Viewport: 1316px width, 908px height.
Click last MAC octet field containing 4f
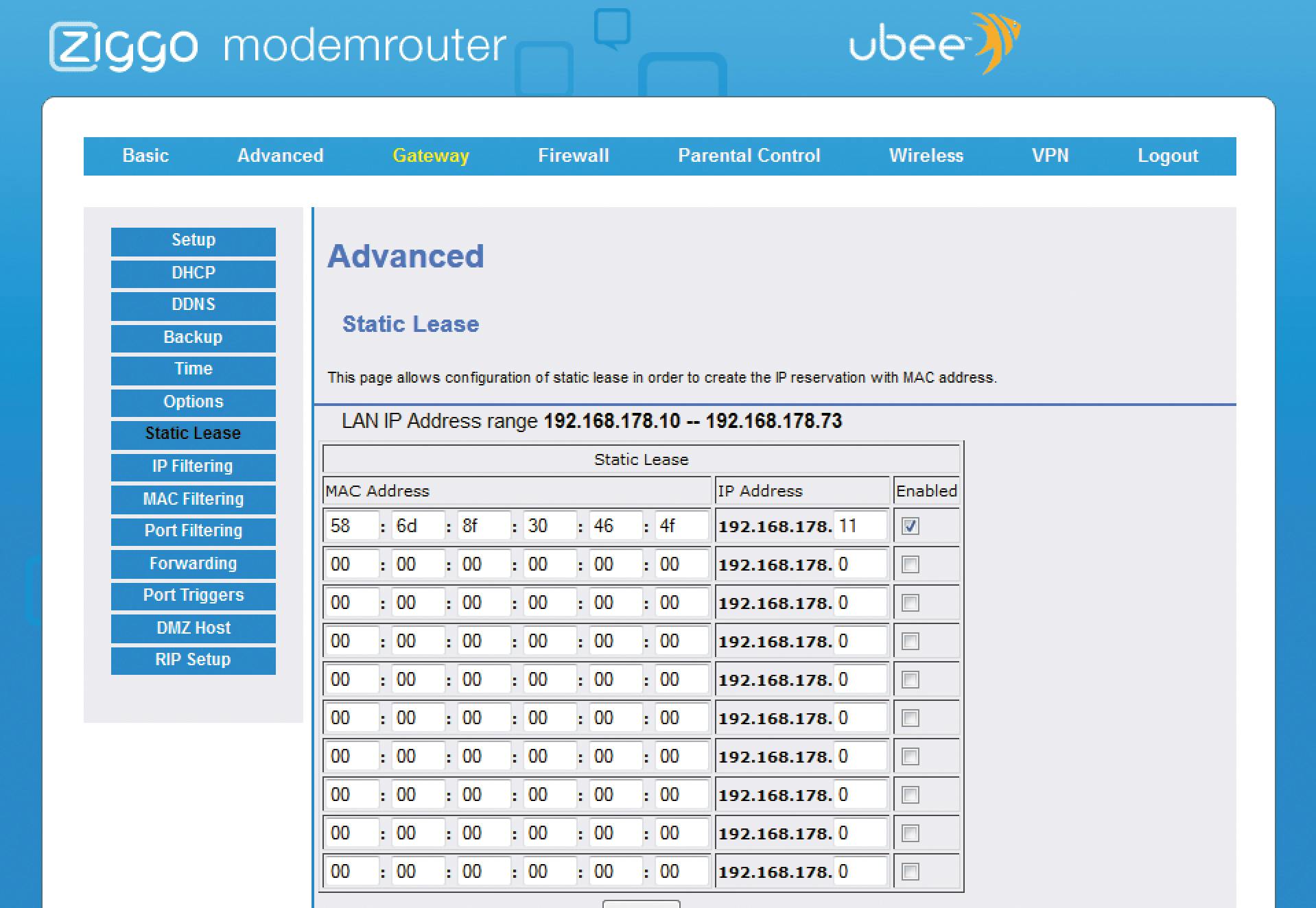click(681, 526)
